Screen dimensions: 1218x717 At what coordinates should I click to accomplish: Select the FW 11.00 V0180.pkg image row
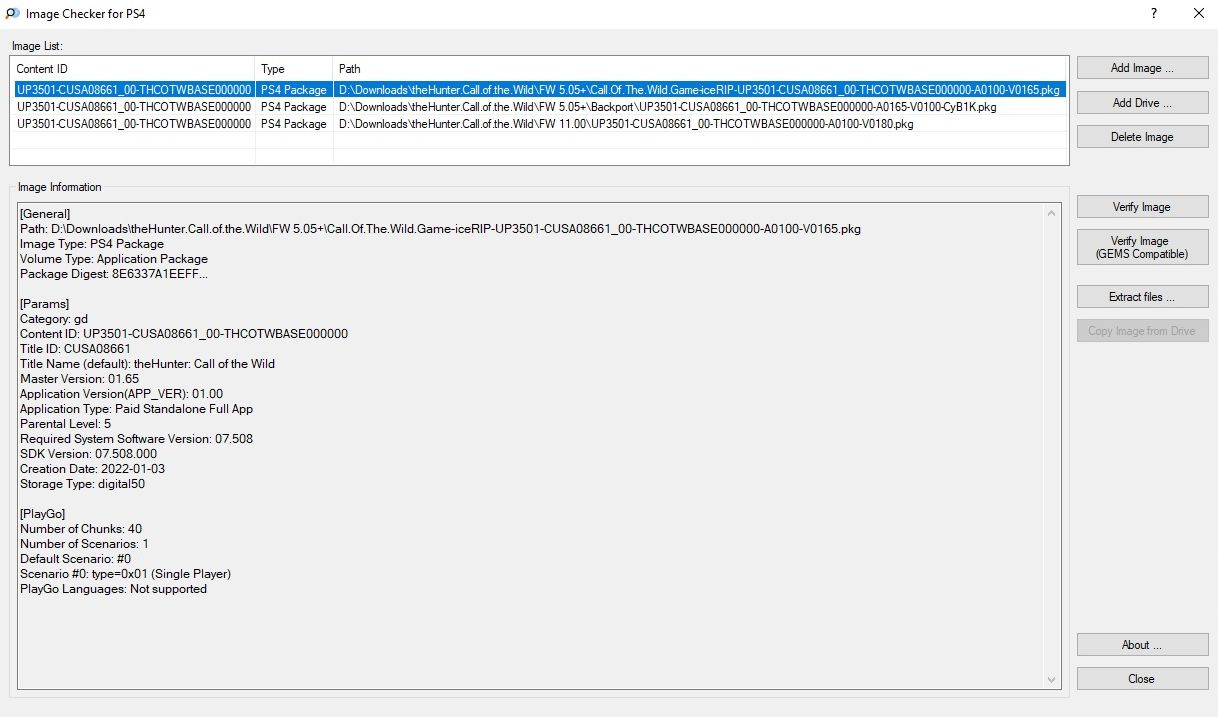[539, 124]
